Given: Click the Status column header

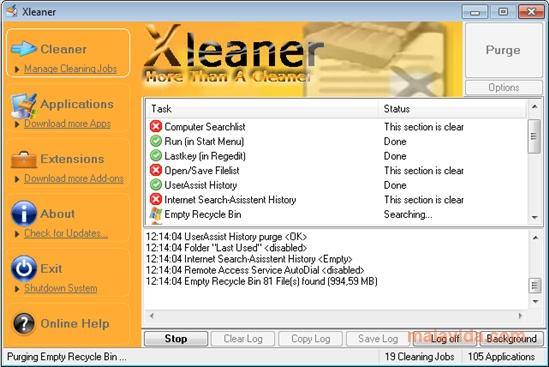Looking at the screenshot, I should tap(452, 109).
